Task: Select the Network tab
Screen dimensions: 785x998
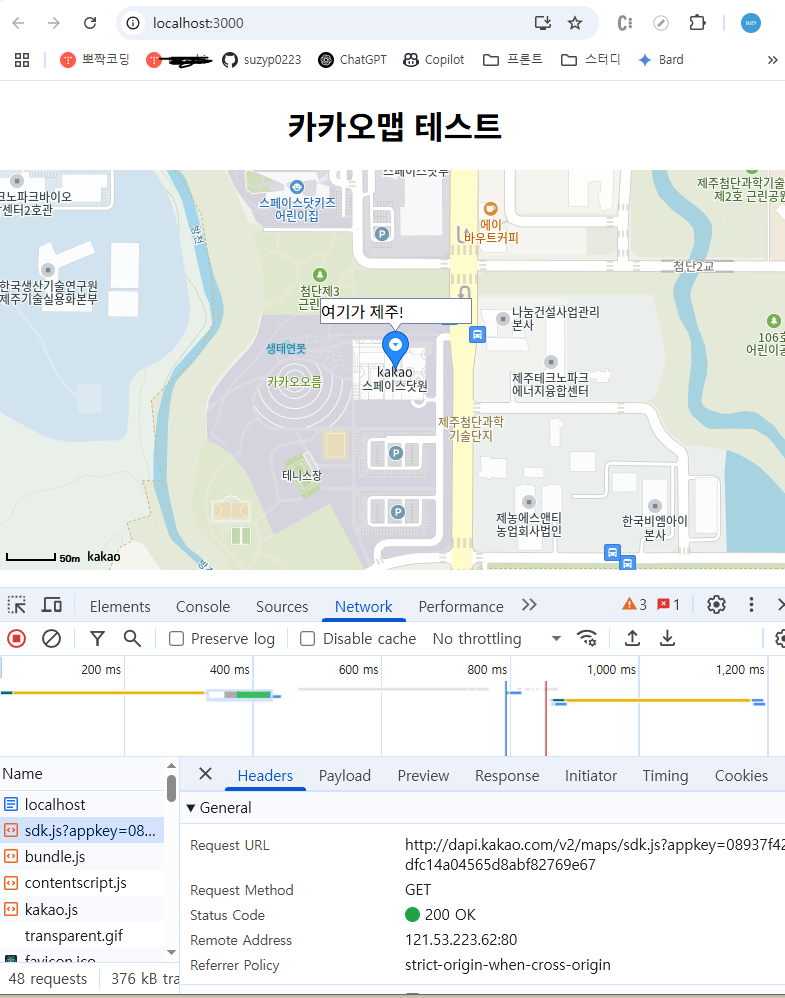Action: coord(364,607)
